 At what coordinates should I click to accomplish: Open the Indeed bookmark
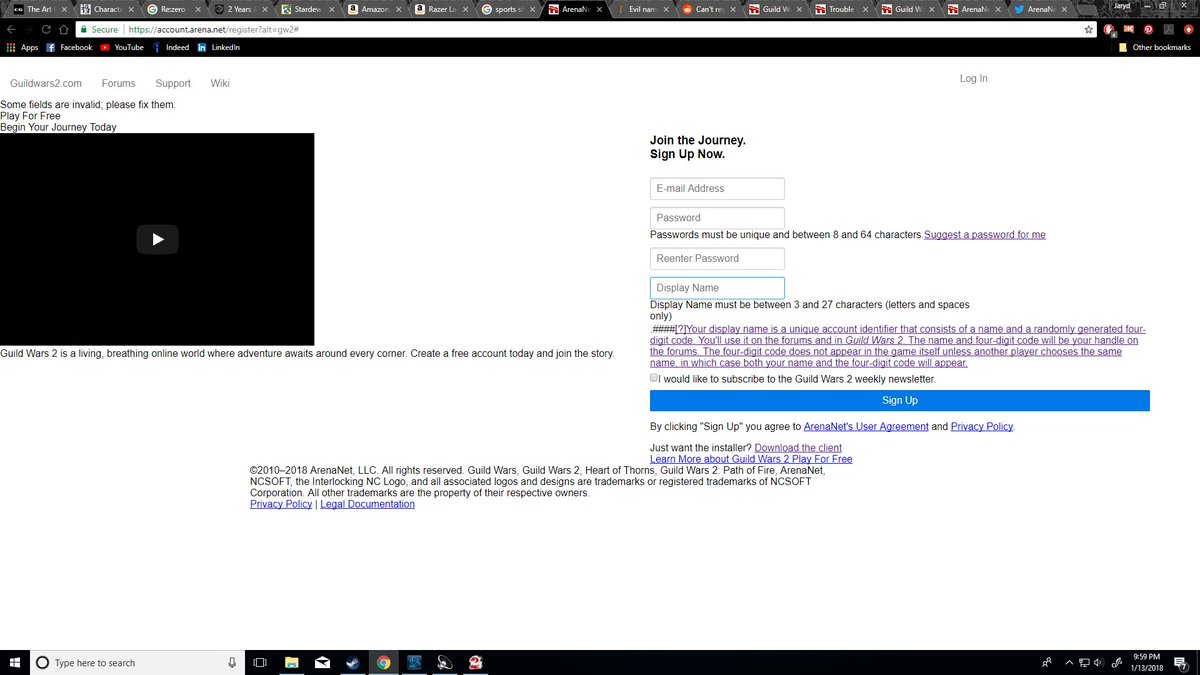click(x=170, y=47)
